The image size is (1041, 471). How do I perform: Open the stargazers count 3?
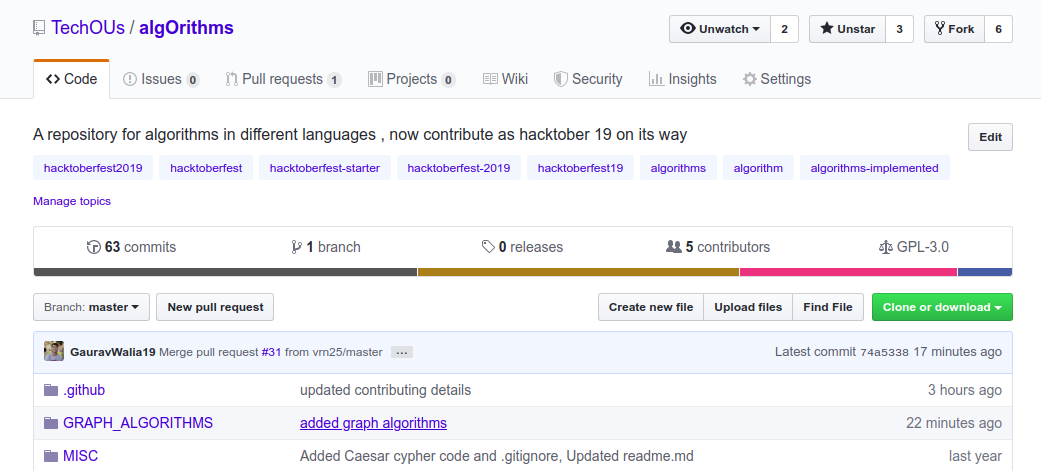pos(900,29)
